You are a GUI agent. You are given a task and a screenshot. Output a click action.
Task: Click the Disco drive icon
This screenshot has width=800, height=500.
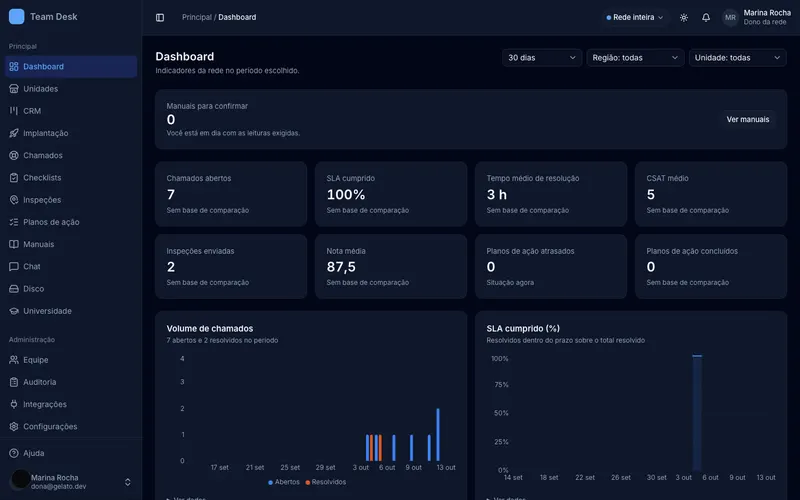pos(14,289)
